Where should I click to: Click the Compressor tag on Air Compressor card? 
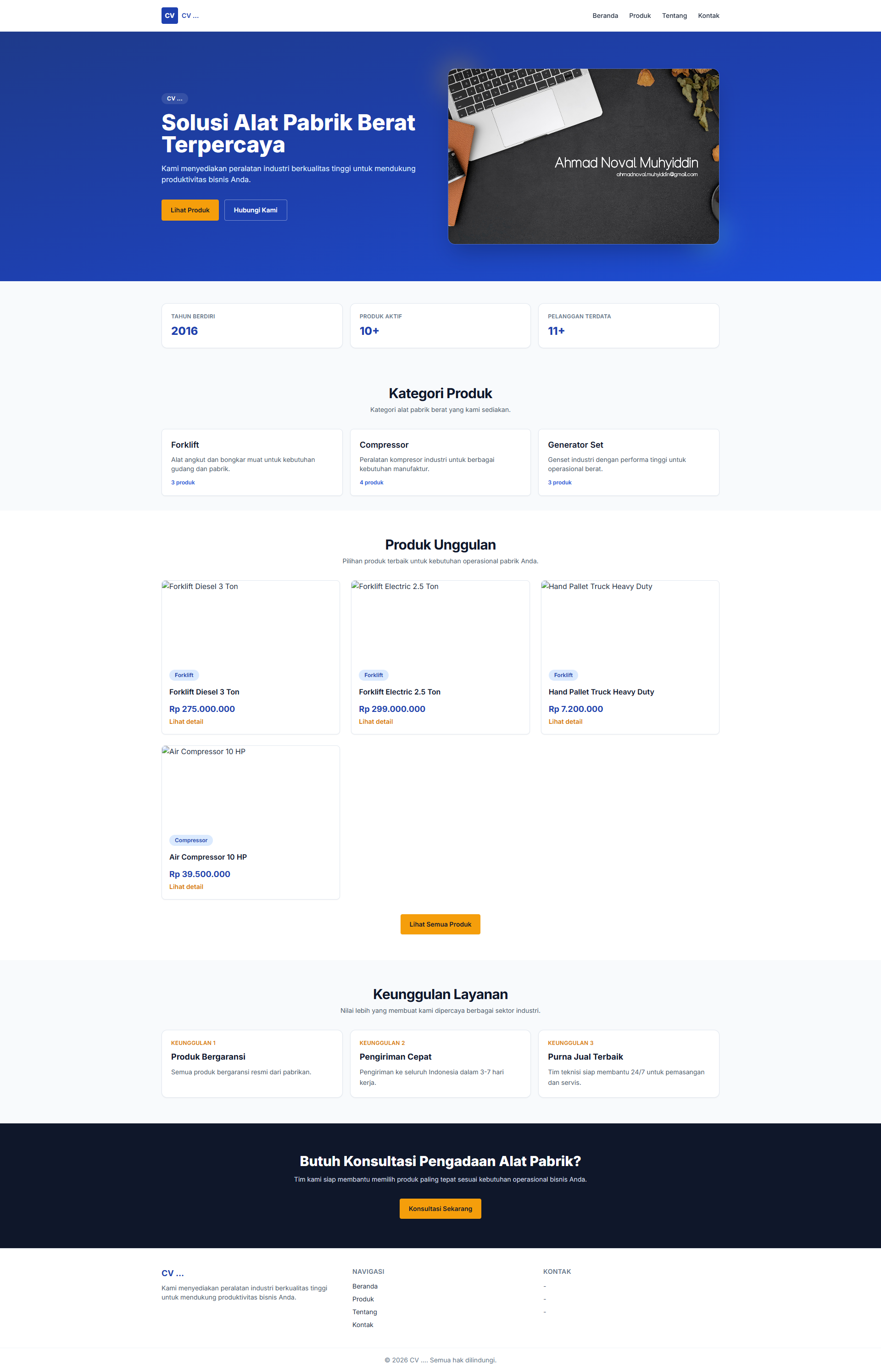[191, 840]
